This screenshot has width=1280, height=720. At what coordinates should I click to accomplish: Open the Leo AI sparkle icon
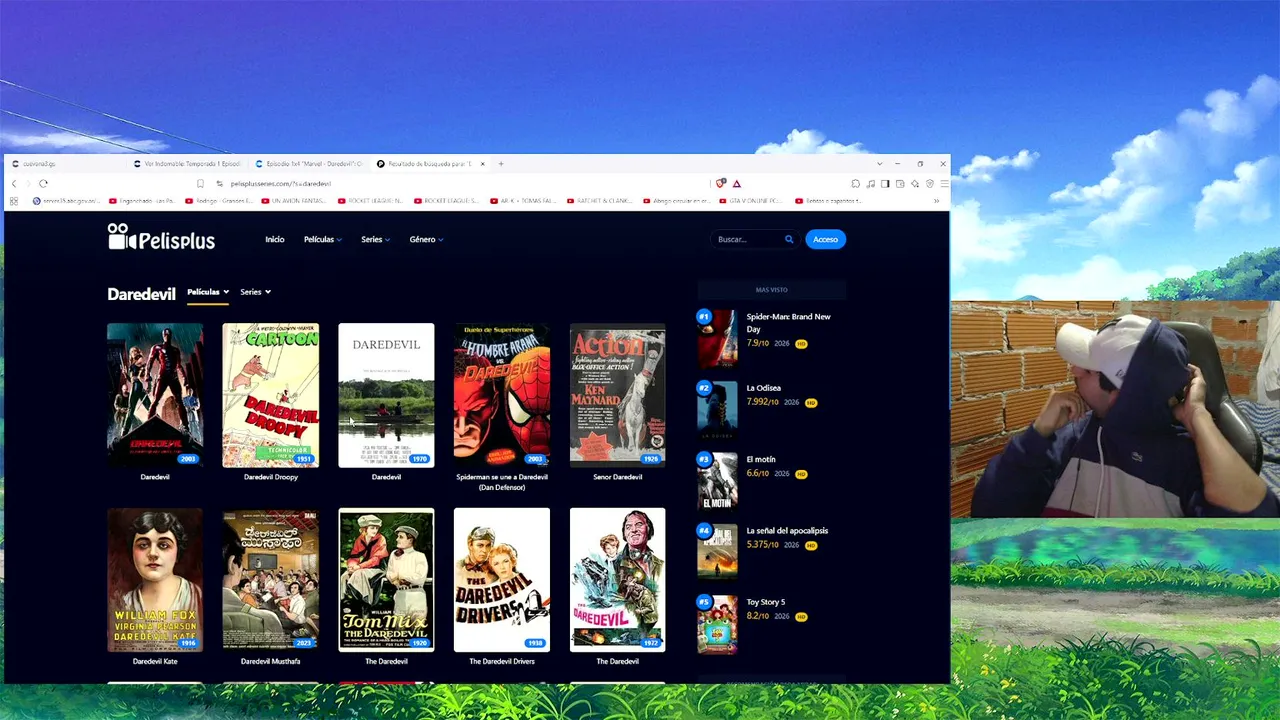tap(915, 183)
